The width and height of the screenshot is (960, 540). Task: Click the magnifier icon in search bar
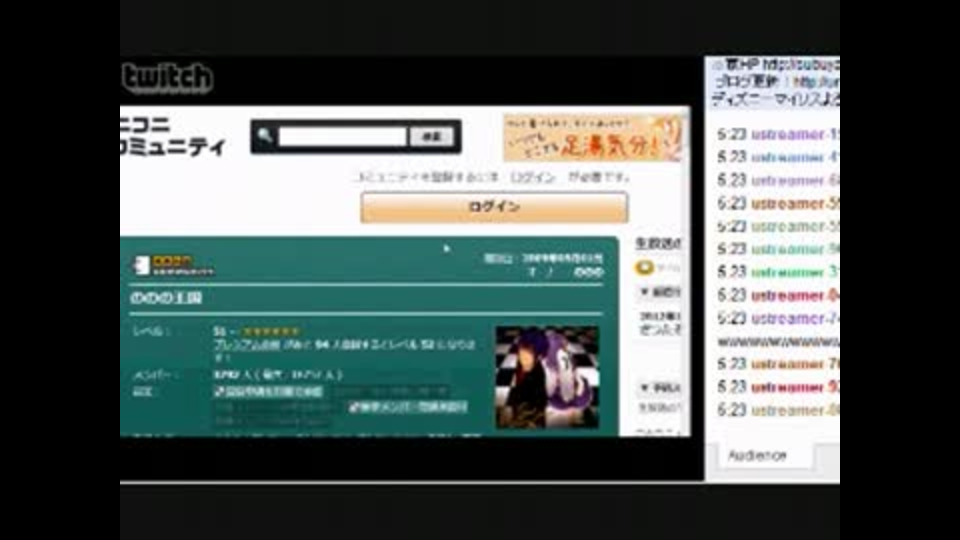264,136
